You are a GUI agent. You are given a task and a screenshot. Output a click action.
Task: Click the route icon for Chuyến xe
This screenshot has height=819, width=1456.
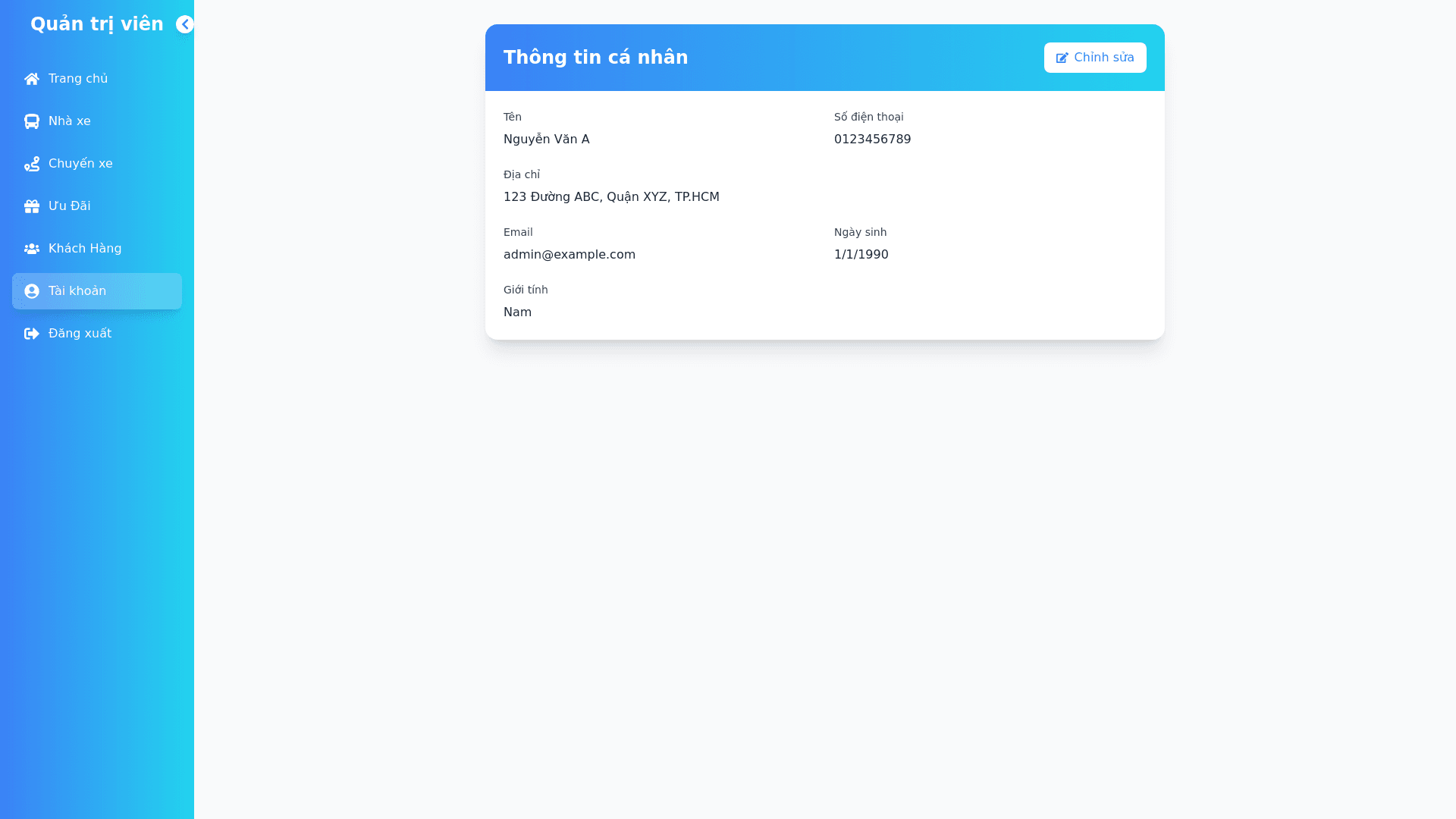pyautogui.click(x=32, y=164)
